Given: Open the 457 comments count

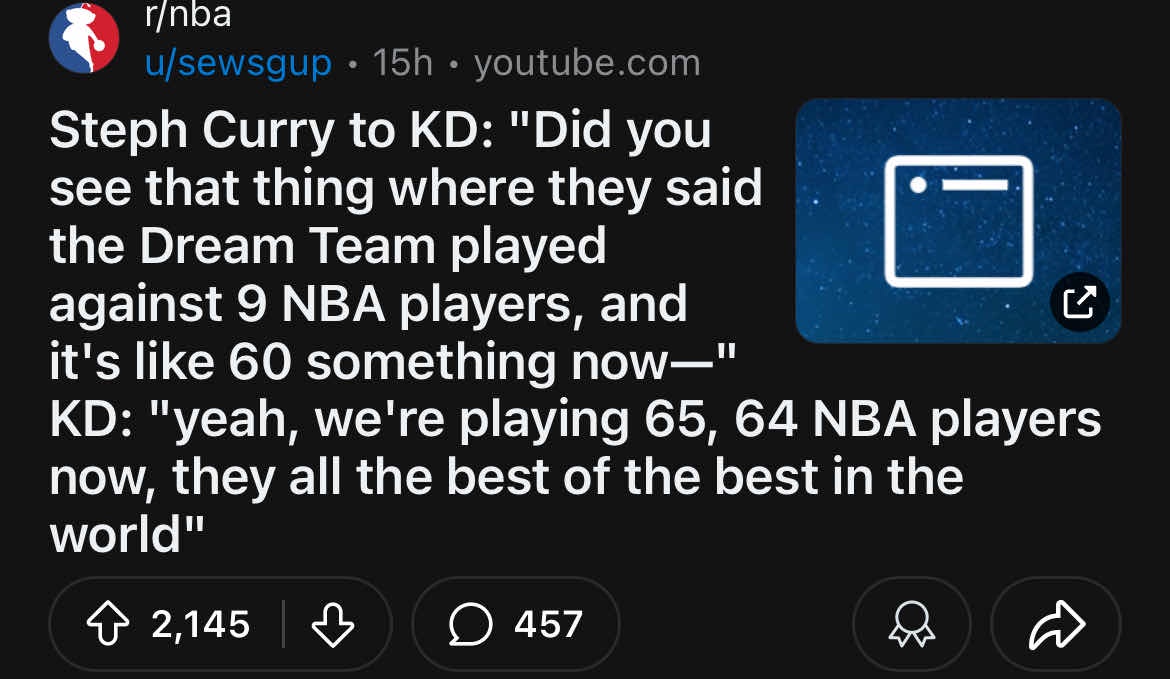Looking at the screenshot, I should click(548, 625).
